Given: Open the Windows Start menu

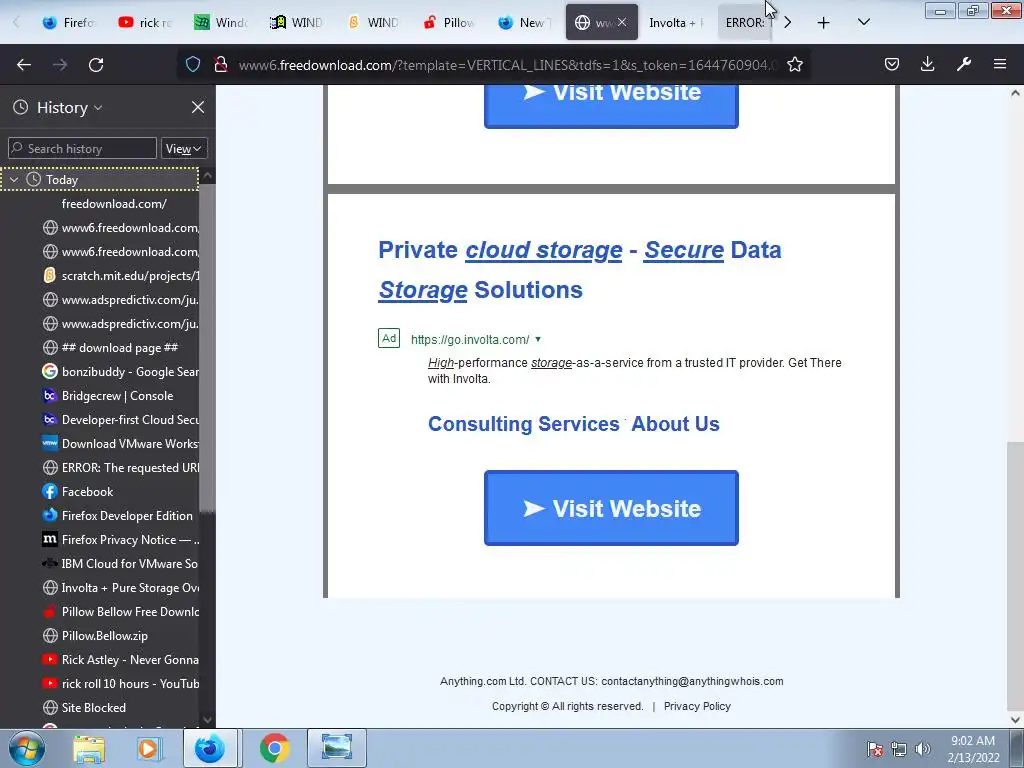Looking at the screenshot, I should [27, 748].
